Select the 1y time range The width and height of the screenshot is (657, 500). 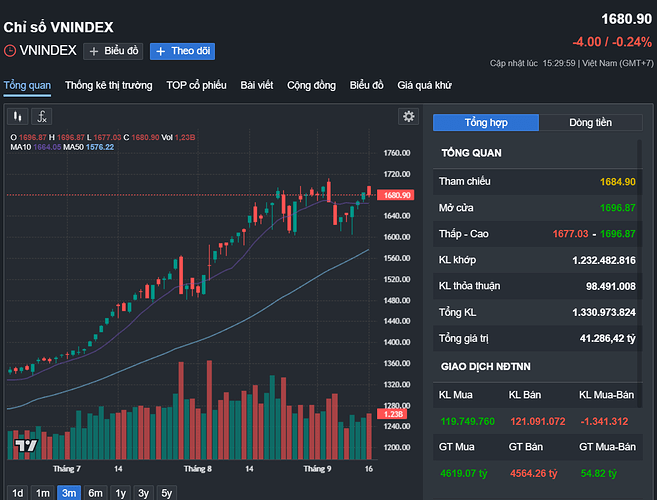click(x=120, y=492)
